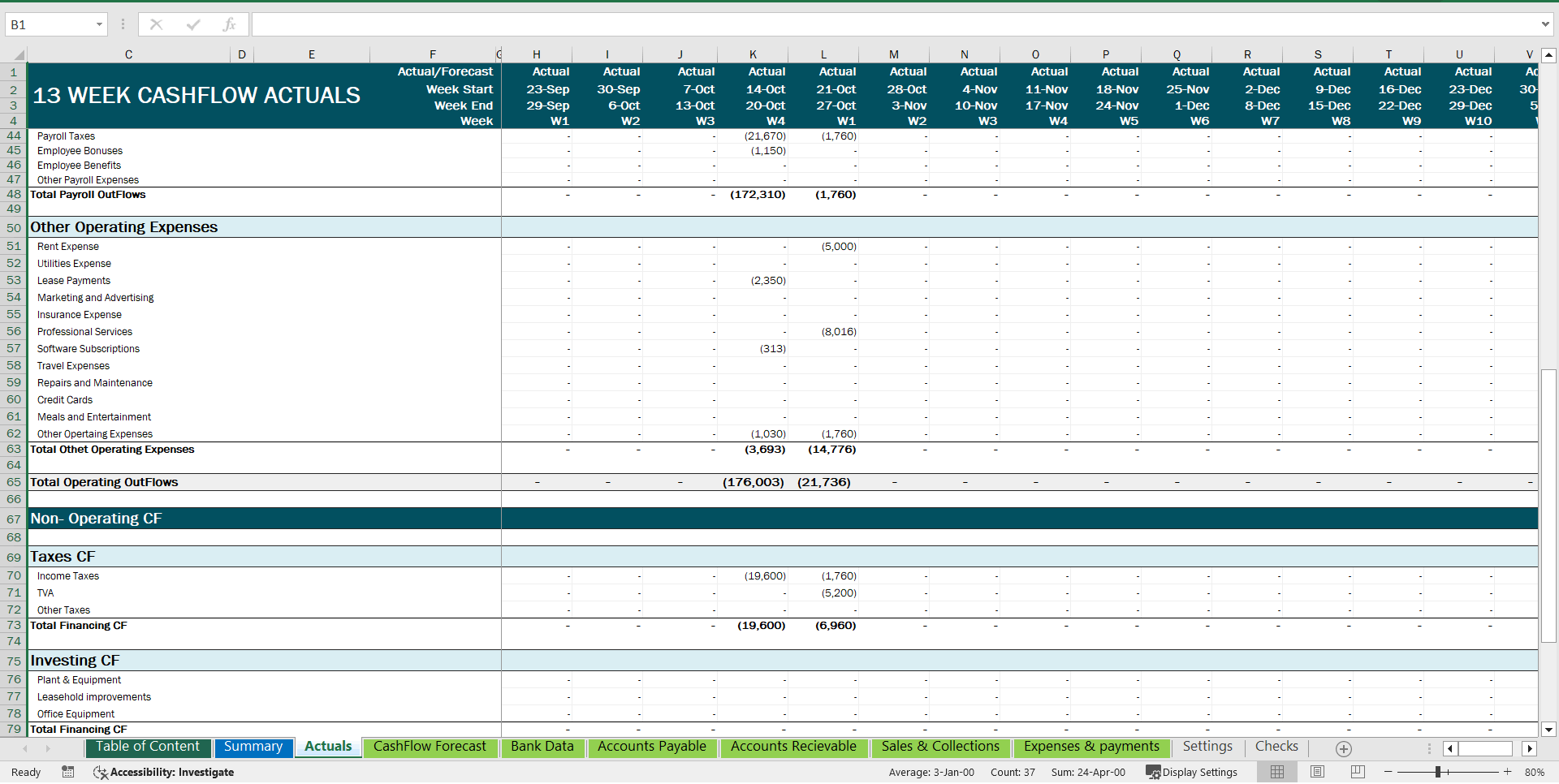Click the Non- Operating CF section header
1559x784 pixels.
[x=96, y=519]
